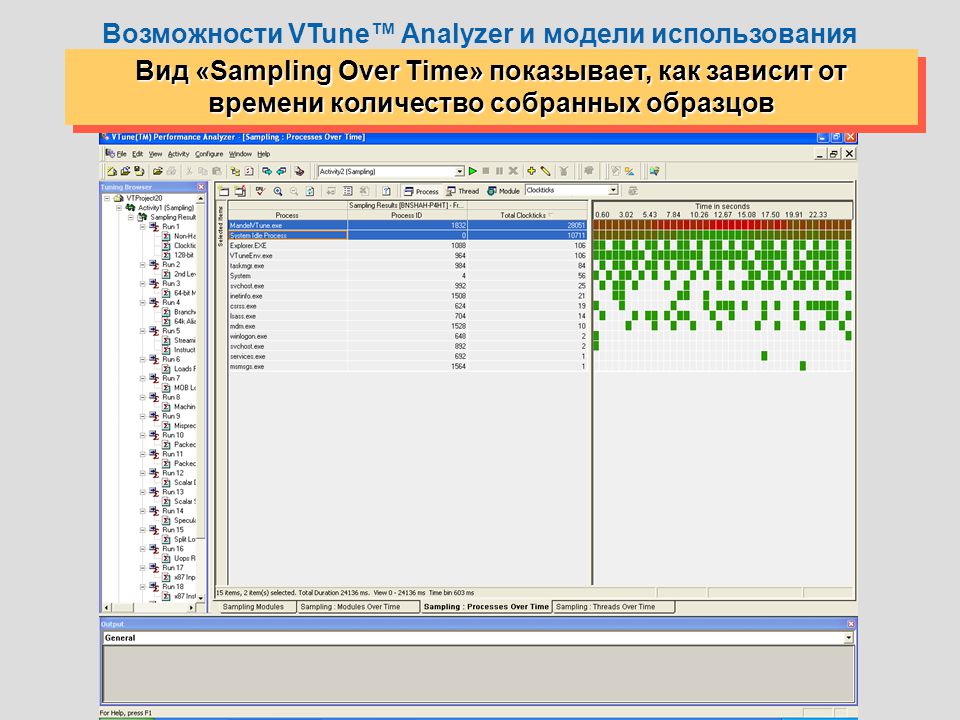Click the Save Project disk icon
Screen dimensions: 960x720
coord(140,171)
